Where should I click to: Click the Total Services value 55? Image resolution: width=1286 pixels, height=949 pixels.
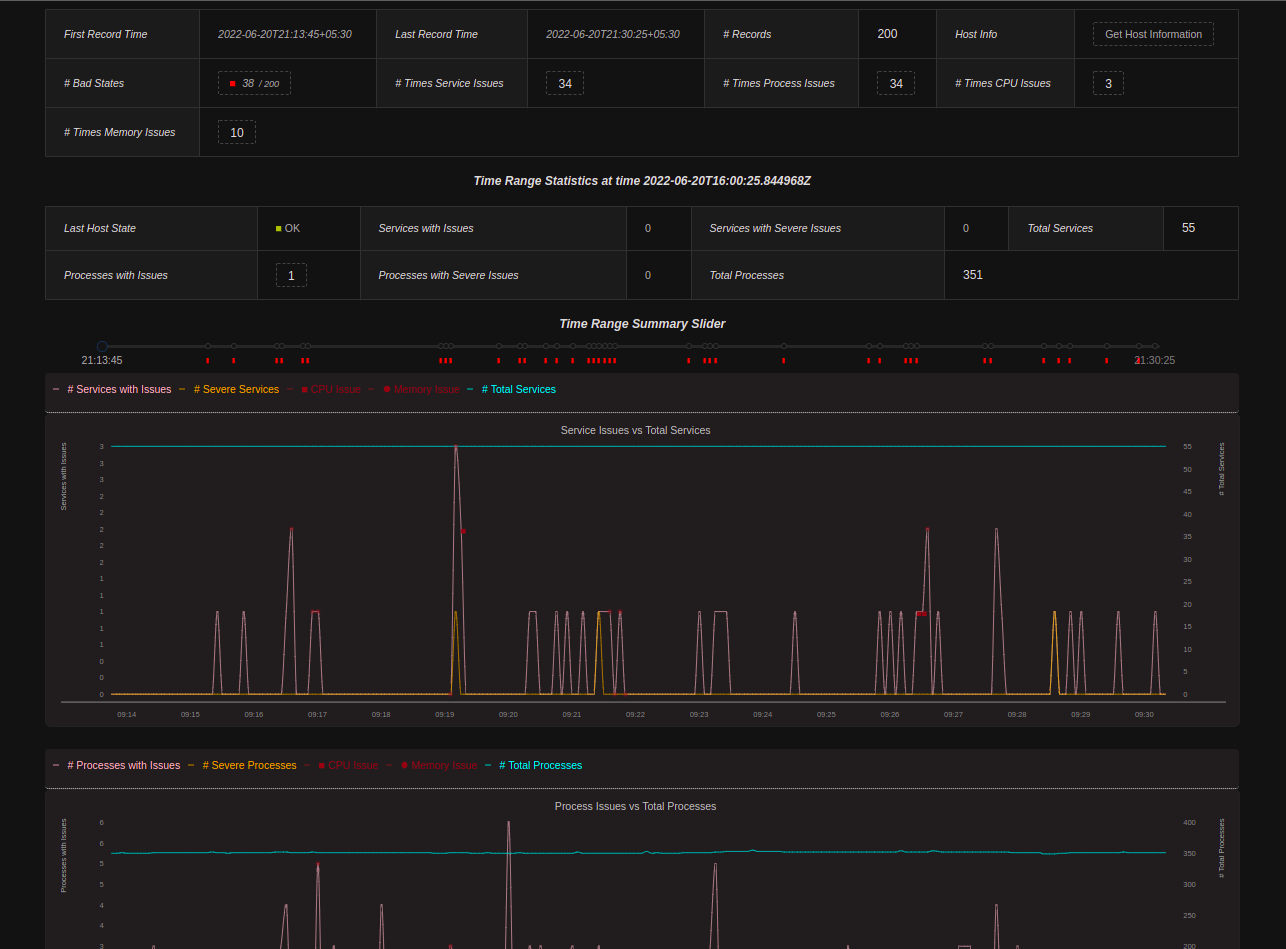pos(1188,228)
